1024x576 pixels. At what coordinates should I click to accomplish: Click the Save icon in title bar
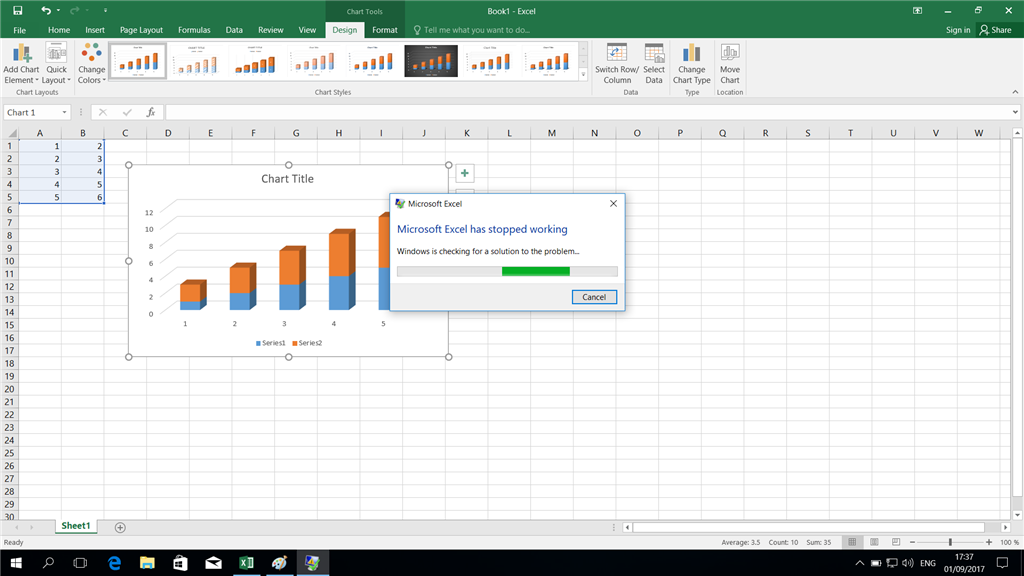coord(18,10)
